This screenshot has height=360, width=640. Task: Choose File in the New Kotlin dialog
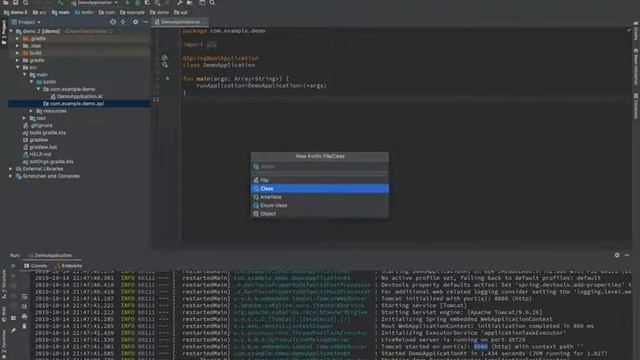[320, 180]
